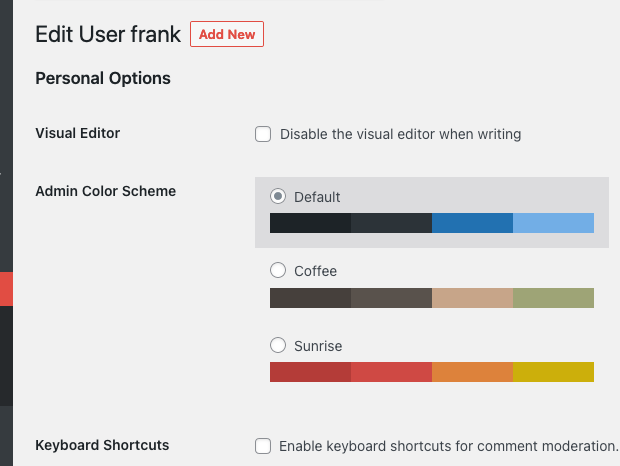Click the olive green swatch in Coffee scheme

click(553, 298)
